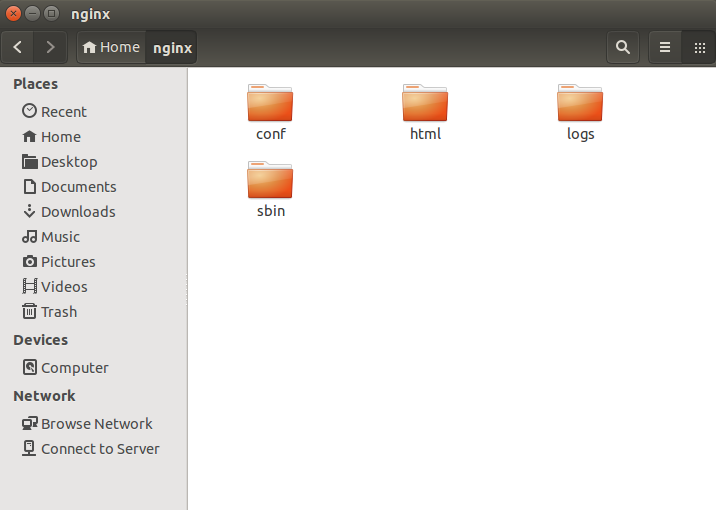The image size is (716, 510).
Task: Open Recent in the Places sidebar
Action: [94, 111]
